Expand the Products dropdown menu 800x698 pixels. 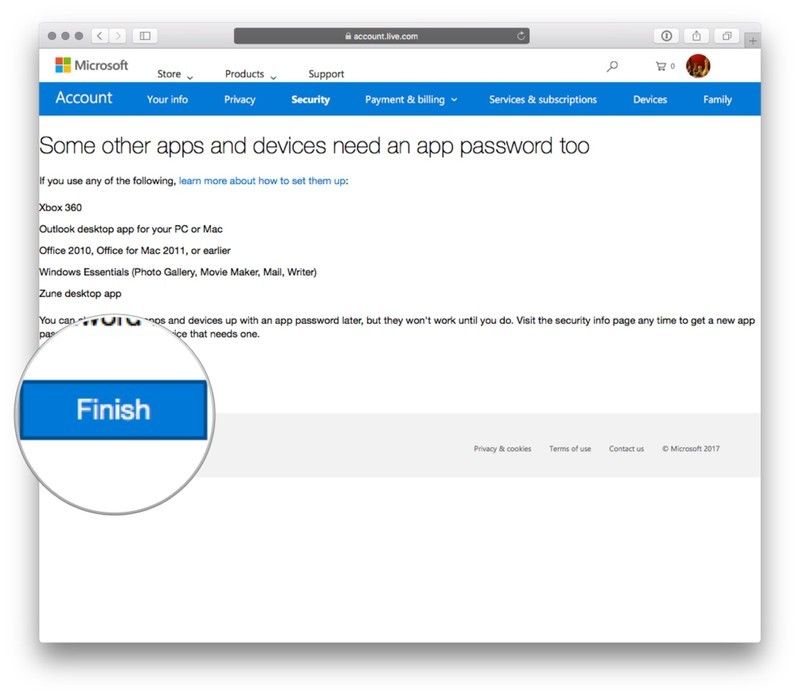pyautogui.click(x=250, y=74)
